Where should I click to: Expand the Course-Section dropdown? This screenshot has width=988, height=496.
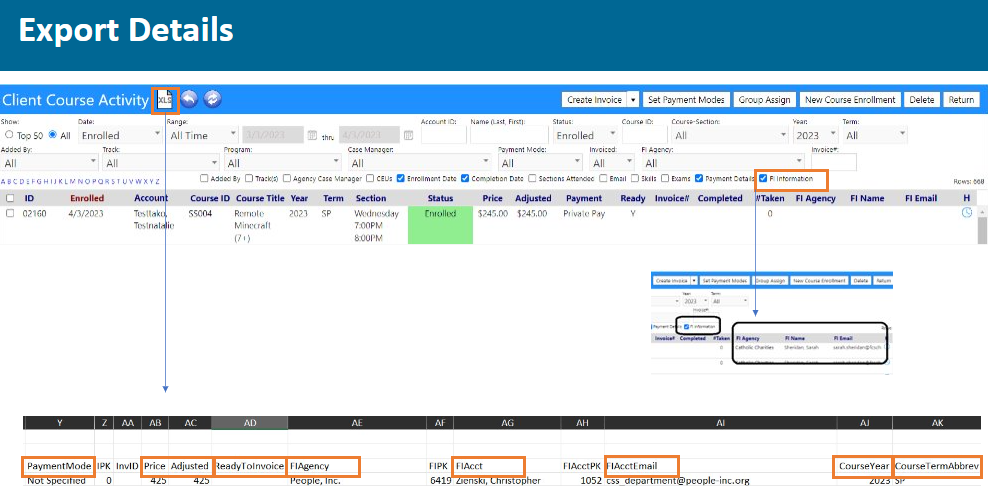click(730, 135)
